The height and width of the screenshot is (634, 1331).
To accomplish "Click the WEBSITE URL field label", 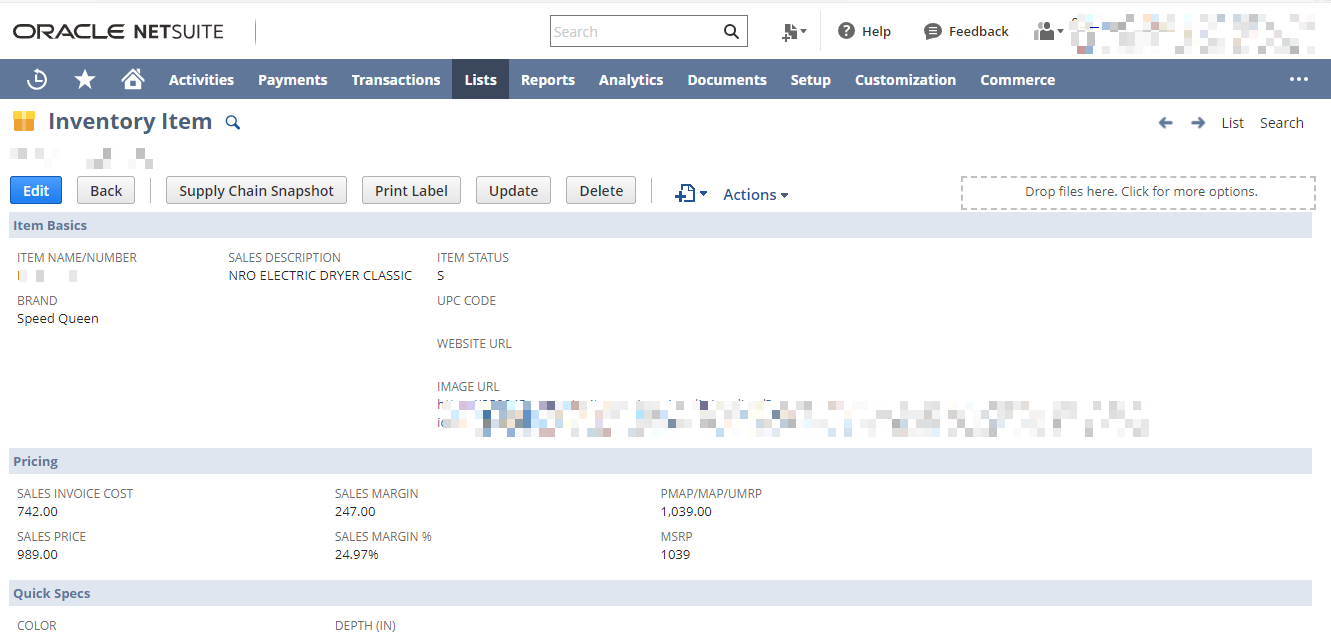I will (474, 343).
